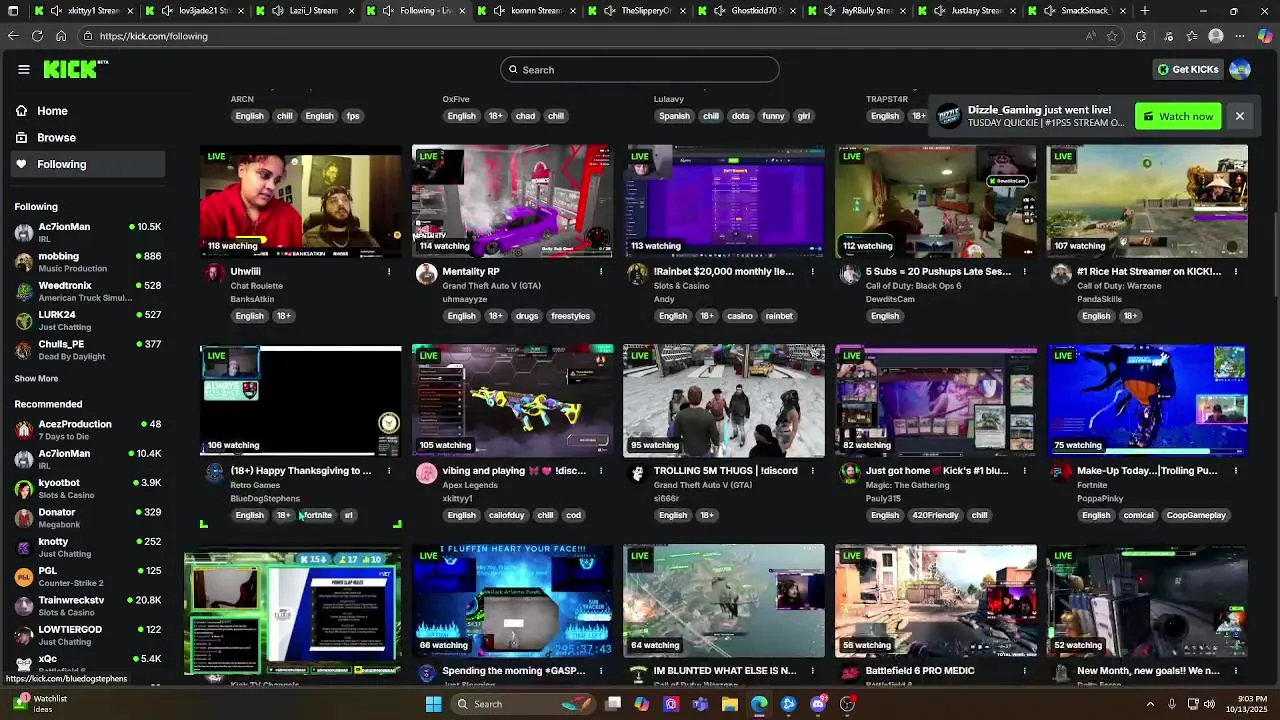Mute audio on lov3jade21 Stream tab
Screen dimensions: 1280x720
[x=167, y=11]
